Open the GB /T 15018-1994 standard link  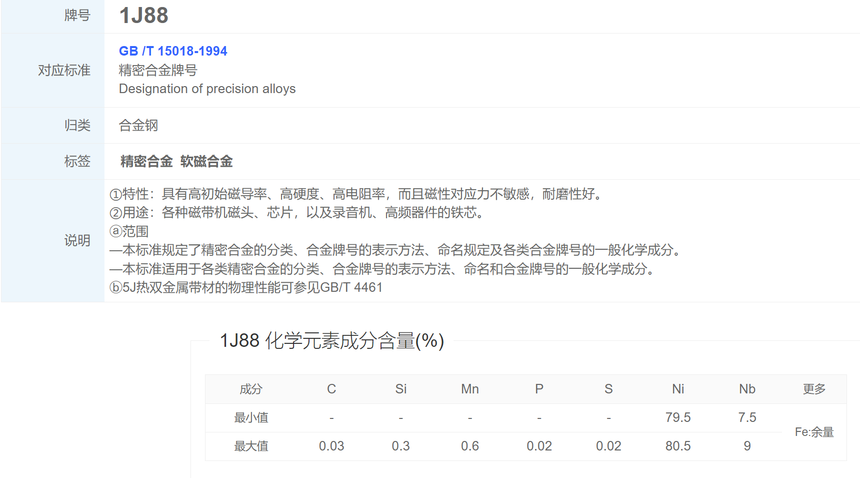(x=173, y=51)
